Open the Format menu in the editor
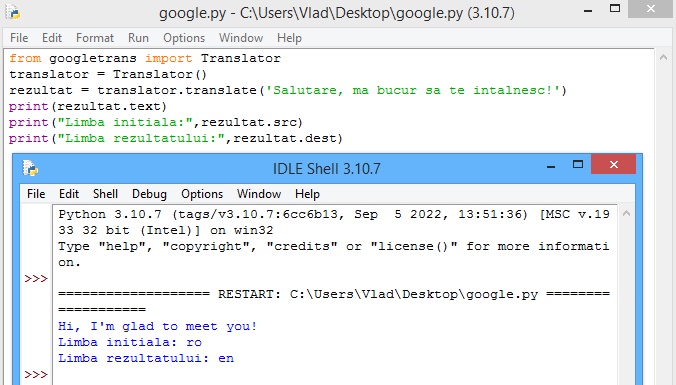The width and height of the screenshot is (676, 385). point(95,38)
